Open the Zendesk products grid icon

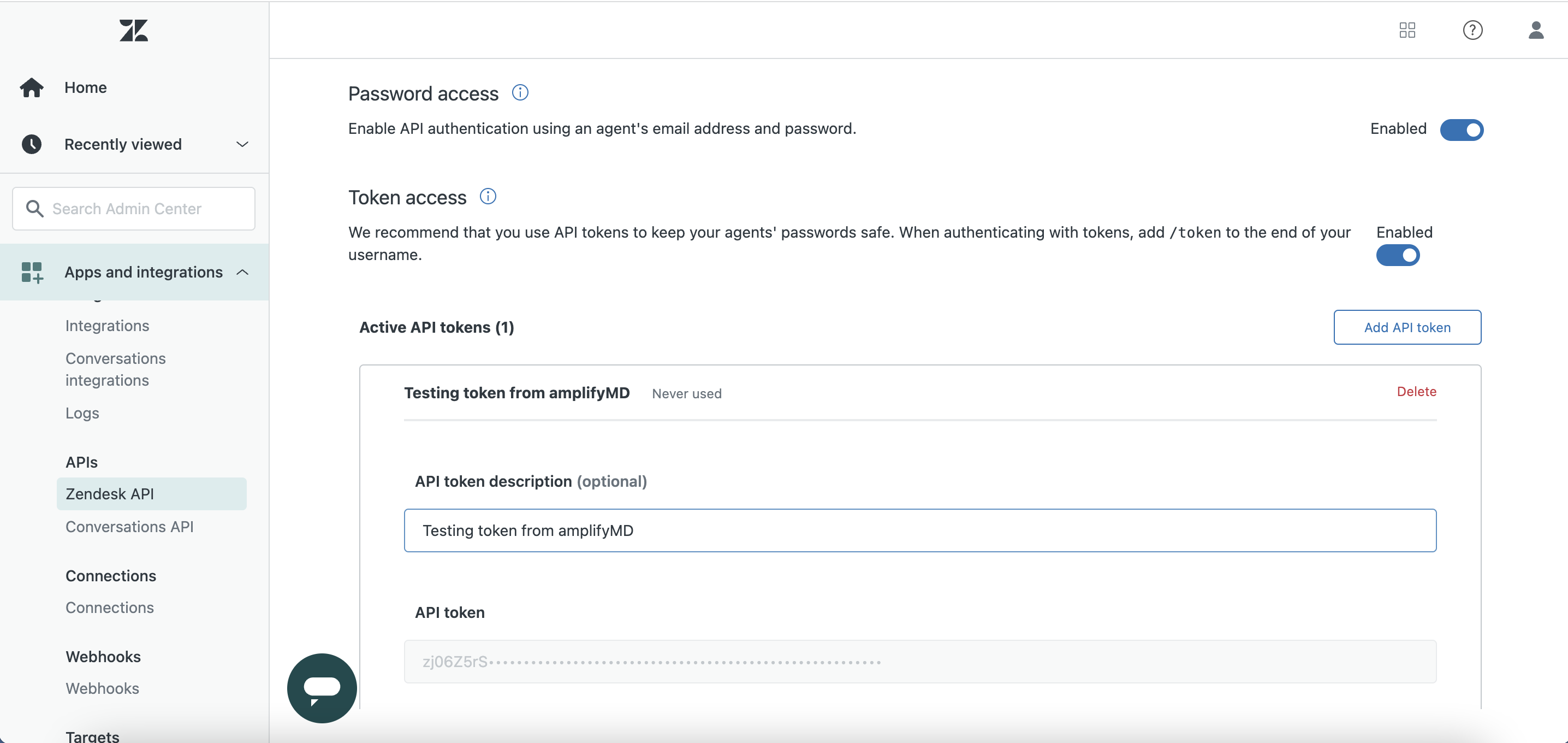point(1407,30)
